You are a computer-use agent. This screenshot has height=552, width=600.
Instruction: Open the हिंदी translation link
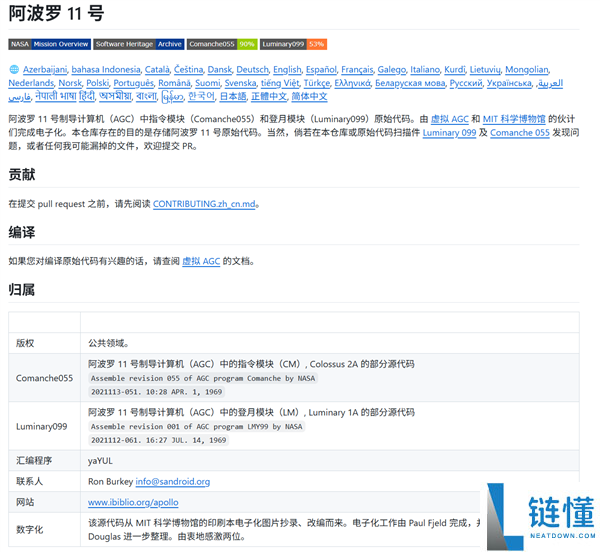87,96
